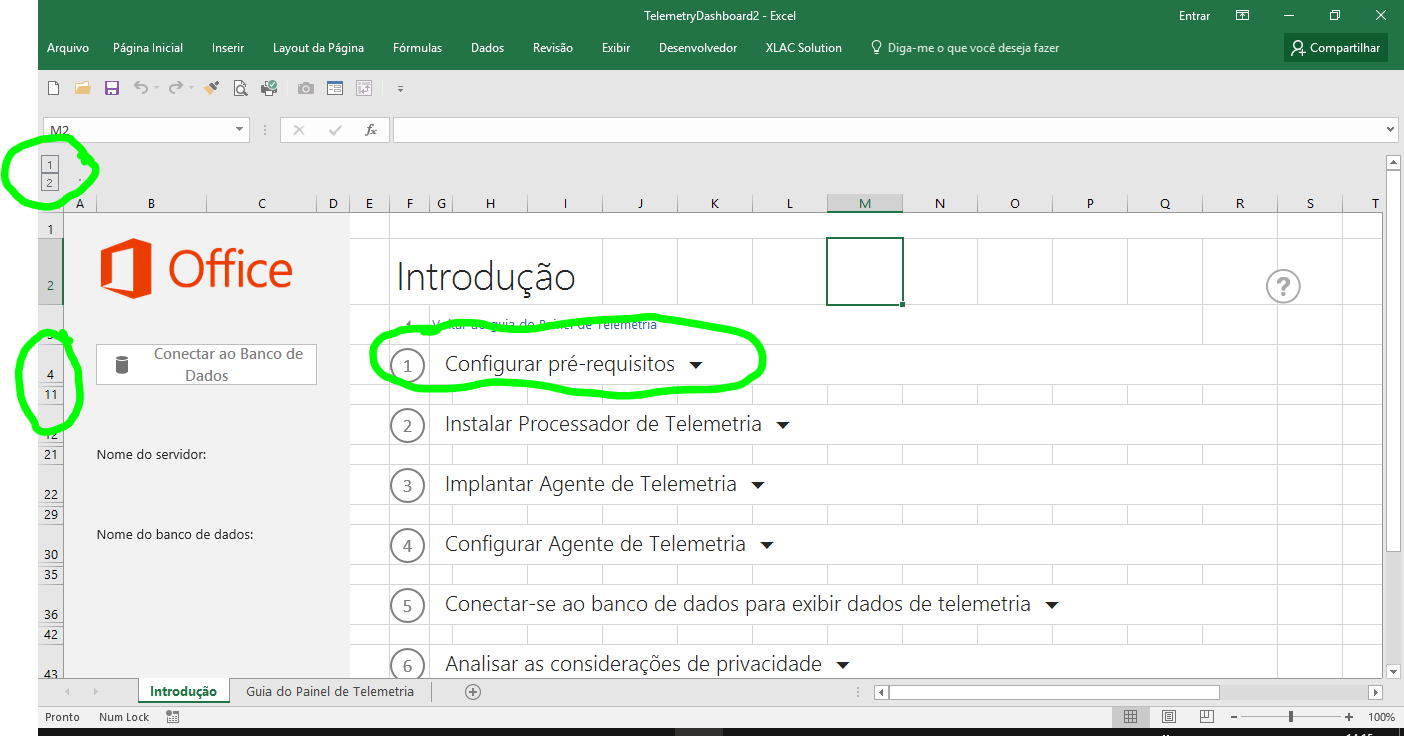Click Conectar ao Banco de Dados button
1404x736 pixels.
click(x=206, y=365)
